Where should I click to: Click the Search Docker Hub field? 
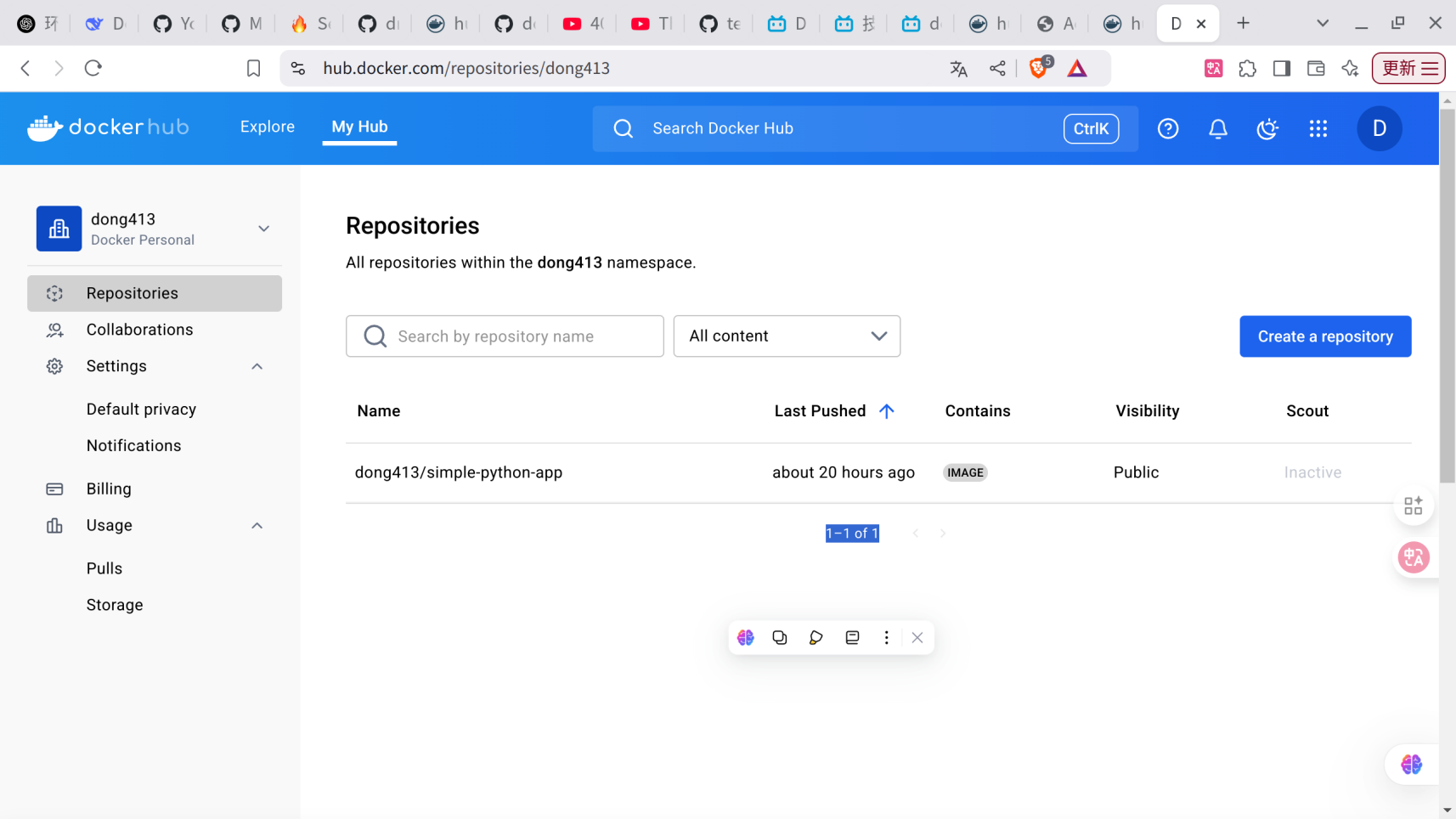point(866,128)
